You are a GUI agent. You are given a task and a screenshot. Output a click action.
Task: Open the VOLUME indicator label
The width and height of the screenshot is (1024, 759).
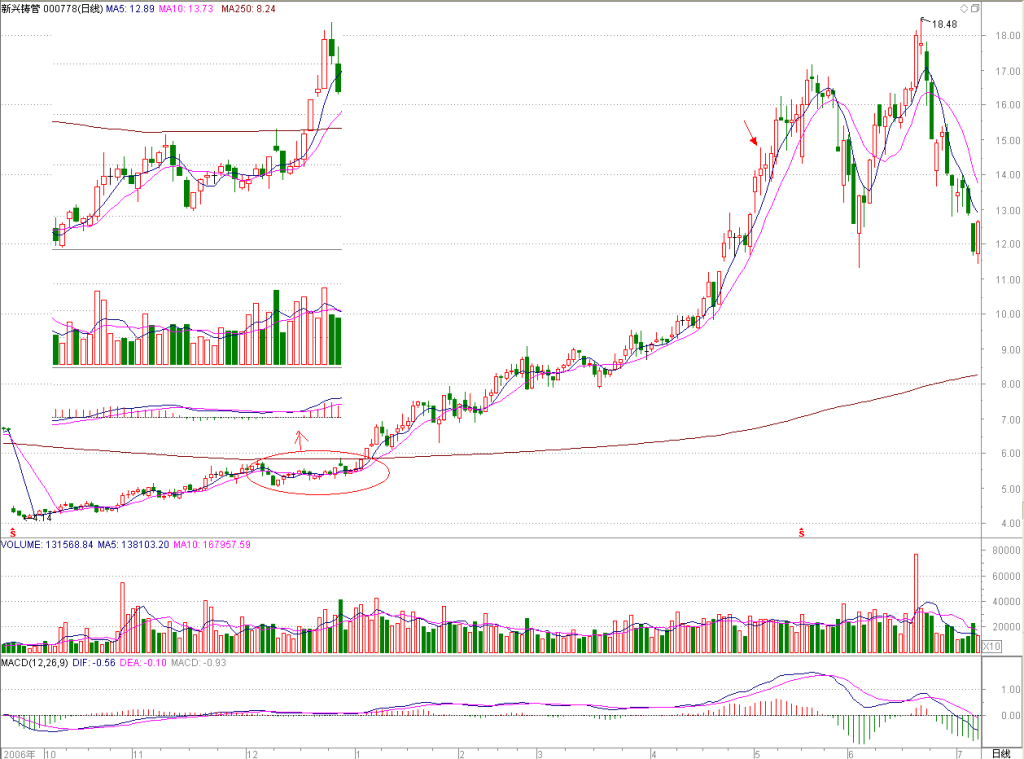pos(22,545)
